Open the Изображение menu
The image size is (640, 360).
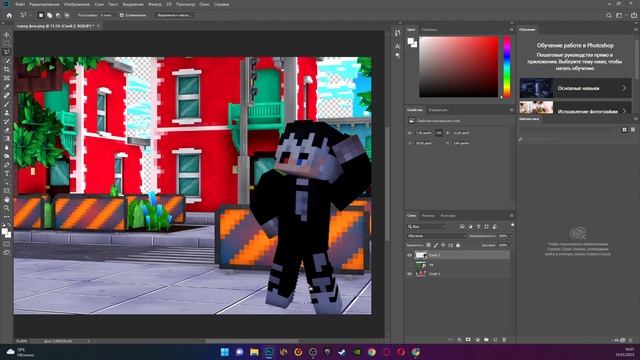77,4
